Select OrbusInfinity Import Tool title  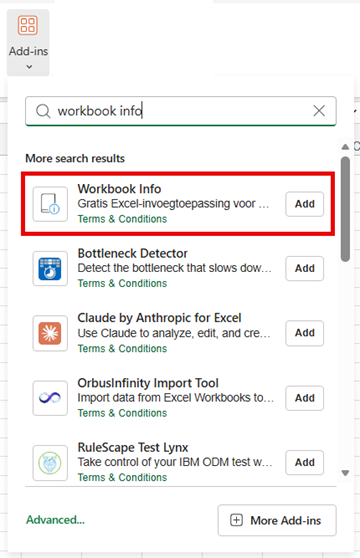point(148,383)
